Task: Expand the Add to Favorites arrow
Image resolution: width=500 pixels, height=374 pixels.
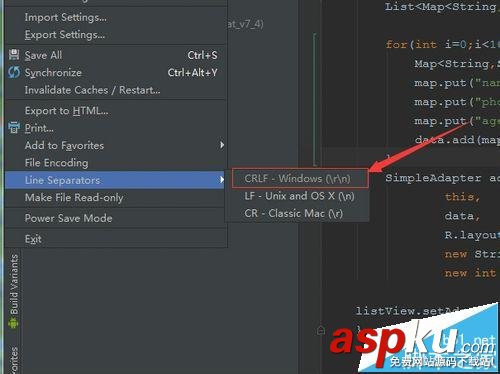Action: tap(222, 145)
